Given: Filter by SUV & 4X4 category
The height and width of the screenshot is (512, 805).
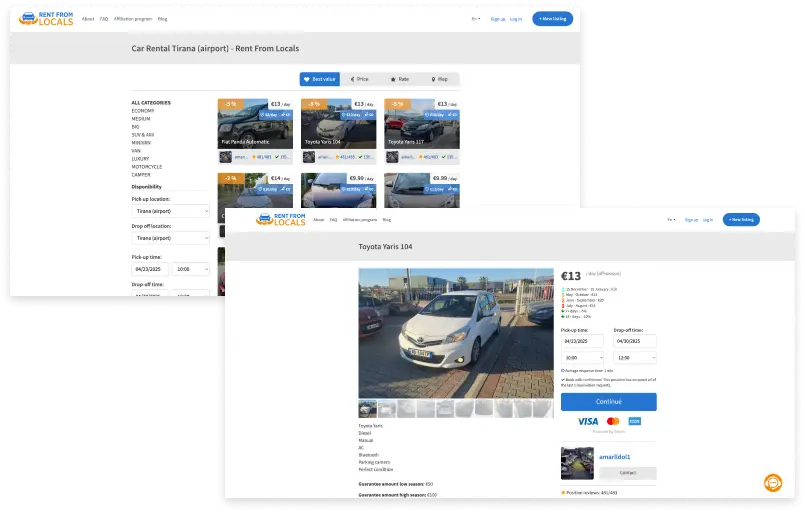Looking at the screenshot, I should click(143, 135).
